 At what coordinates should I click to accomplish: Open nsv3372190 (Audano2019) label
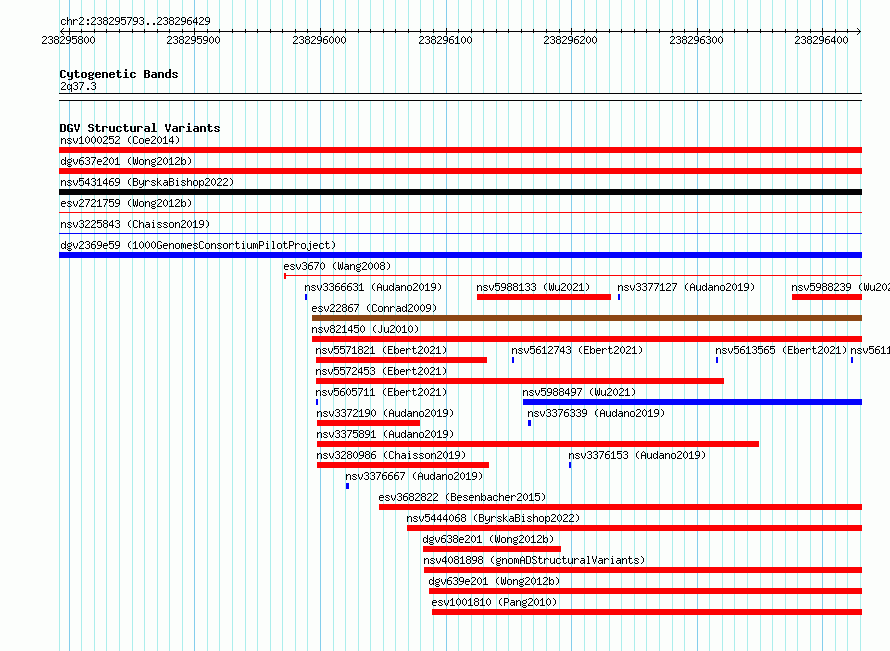point(385,413)
